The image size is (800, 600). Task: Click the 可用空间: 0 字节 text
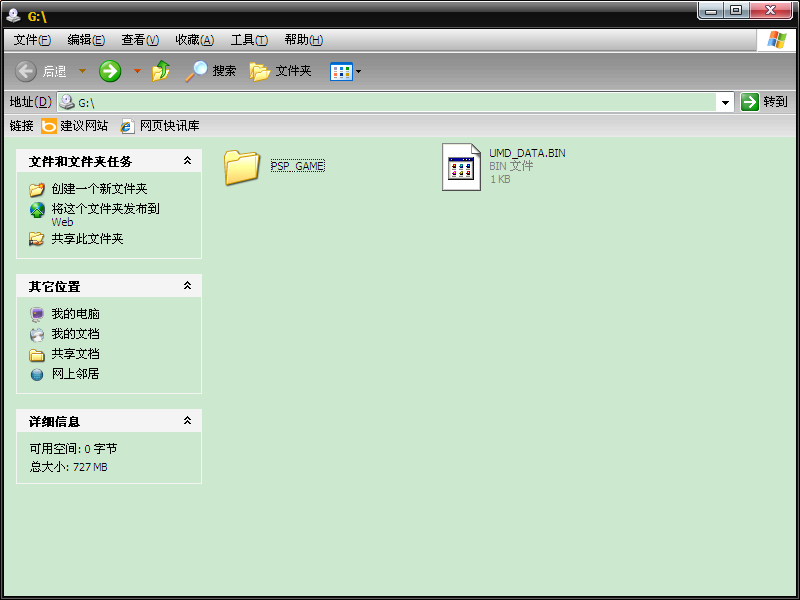73,448
